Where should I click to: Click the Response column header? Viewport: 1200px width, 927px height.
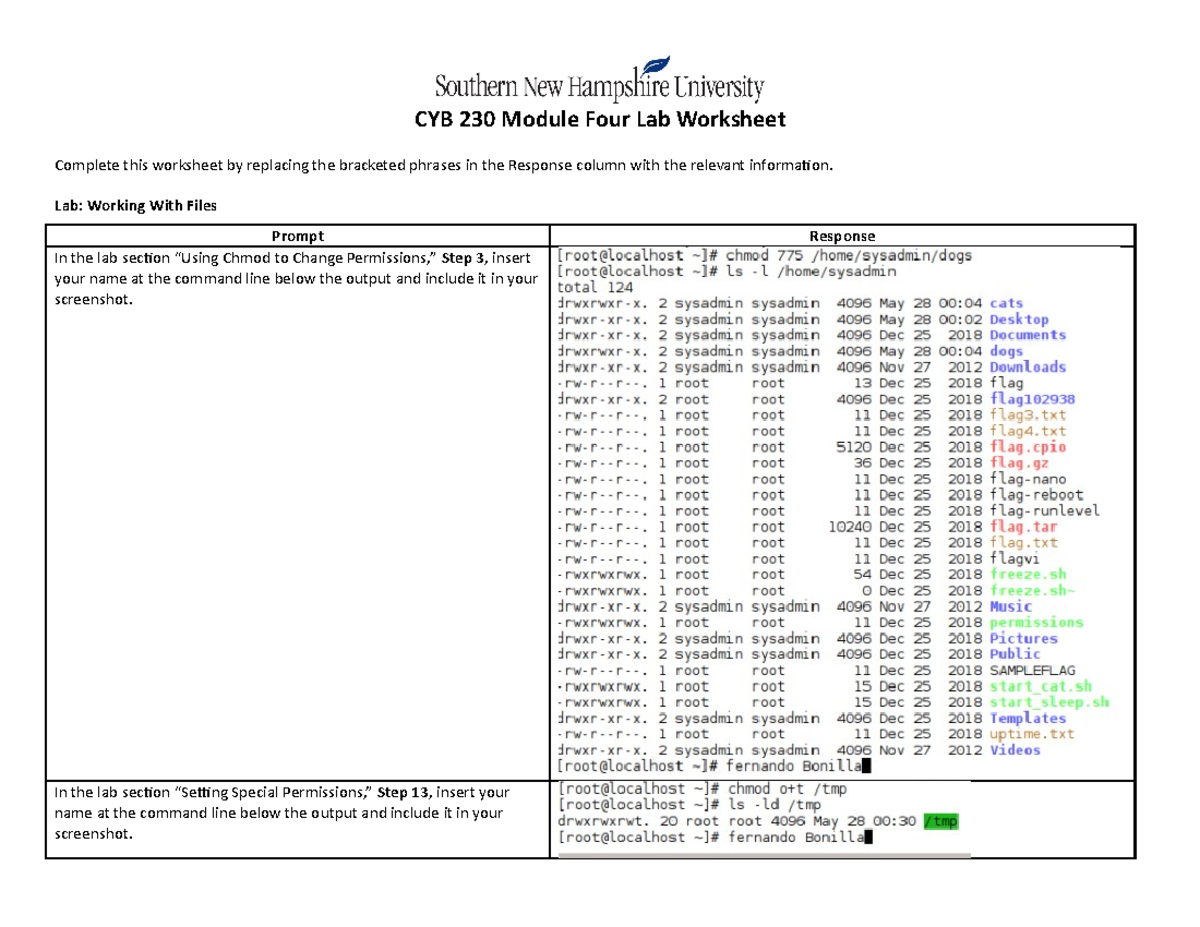coord(843,235)
